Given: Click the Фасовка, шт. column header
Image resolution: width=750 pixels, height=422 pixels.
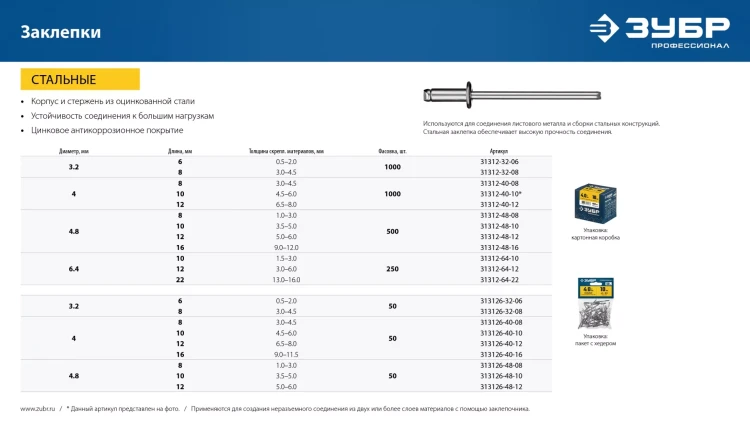Looking at the screenshot, I should tap(392, 151).
